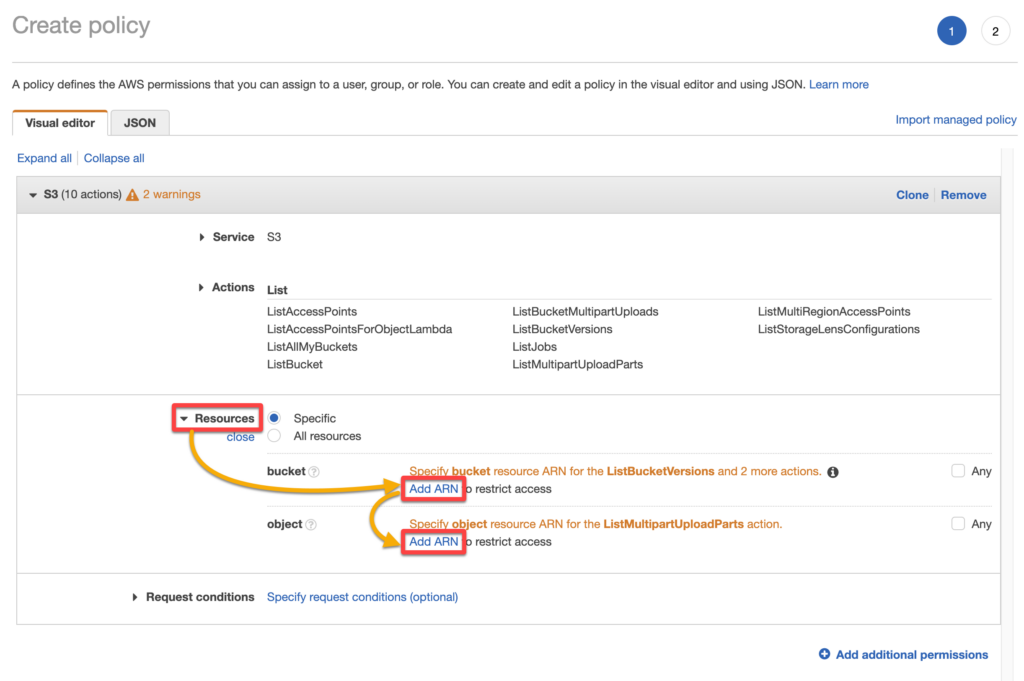Expand the Request conditions section
1024x681 pixels.
(137, 597)
